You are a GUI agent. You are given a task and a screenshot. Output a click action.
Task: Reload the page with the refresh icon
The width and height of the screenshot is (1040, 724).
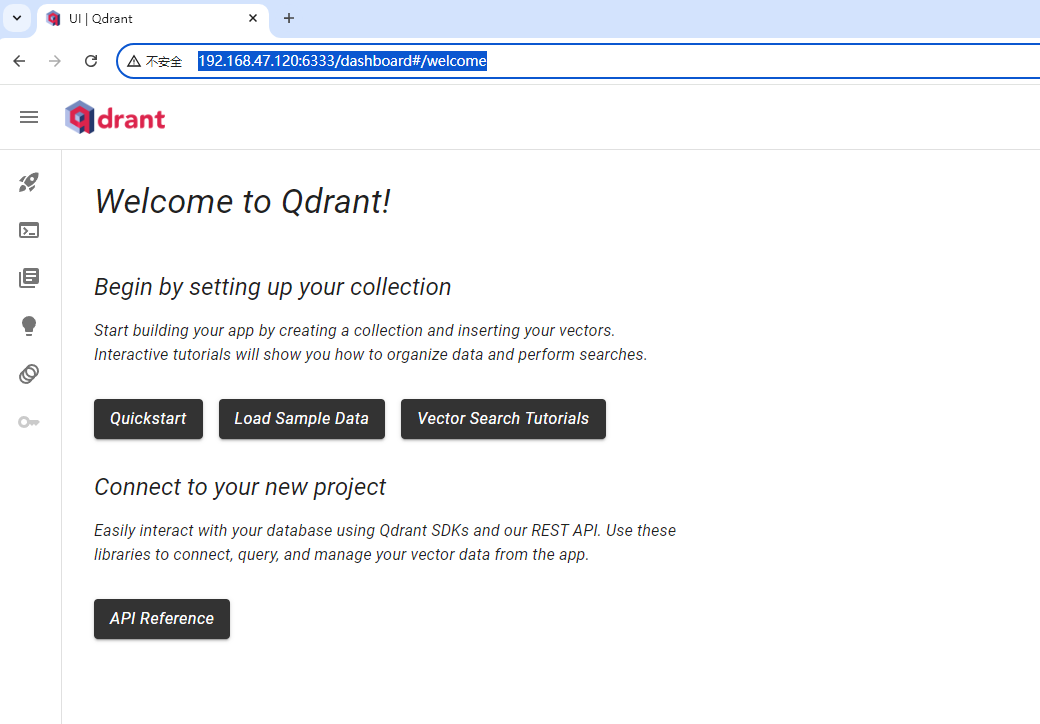[x=91, y=61]
